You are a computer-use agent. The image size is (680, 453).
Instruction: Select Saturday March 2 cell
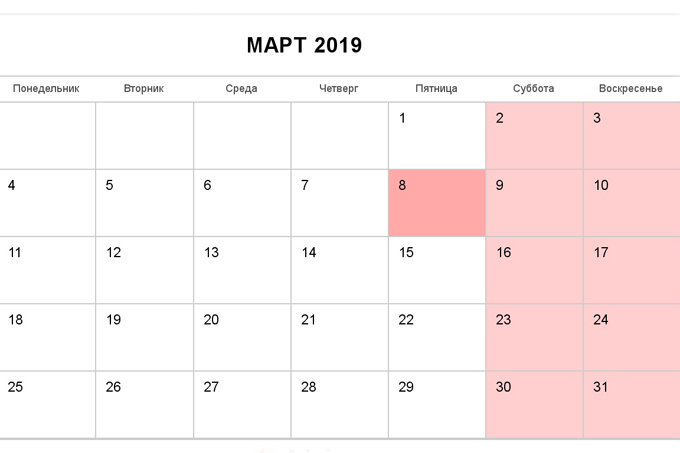(534, 136)
